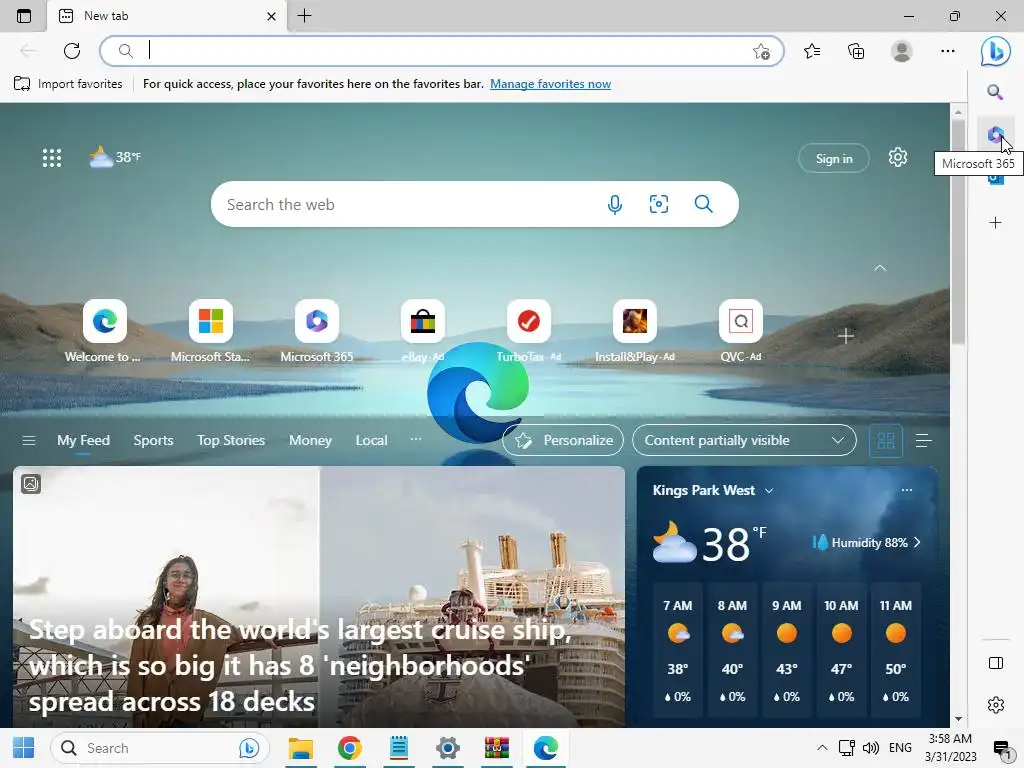
Task: Open Content partially visible dropdown
Action: [x=744, y=441]
